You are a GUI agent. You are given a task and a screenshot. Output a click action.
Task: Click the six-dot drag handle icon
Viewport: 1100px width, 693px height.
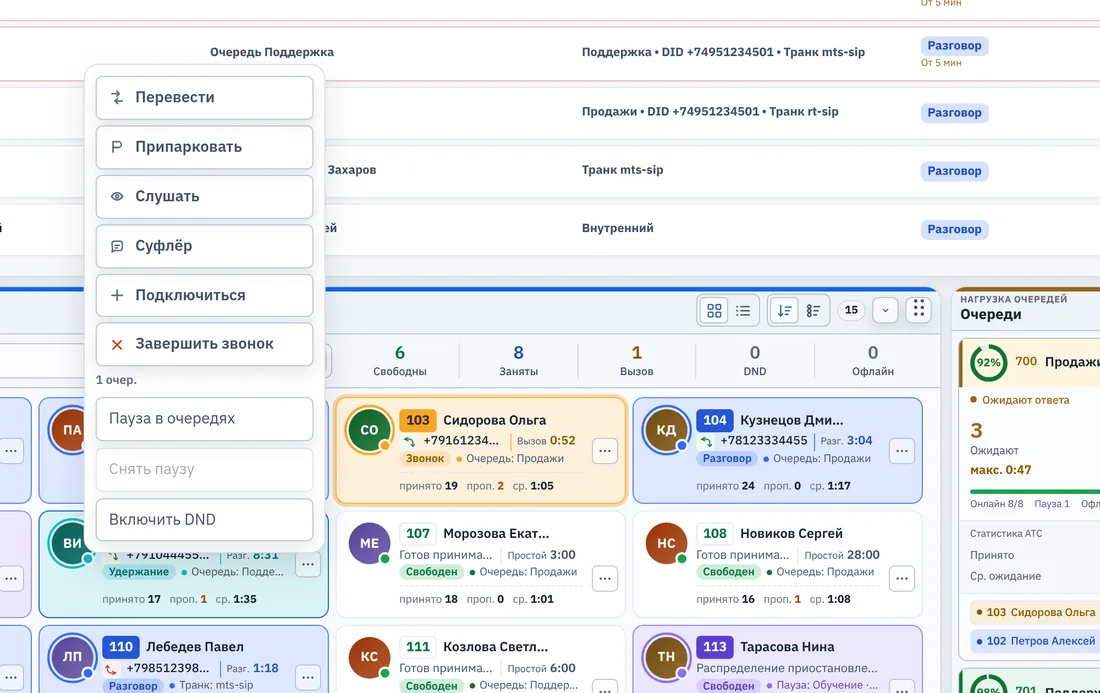pyautogui.click(x=918, y=309)
